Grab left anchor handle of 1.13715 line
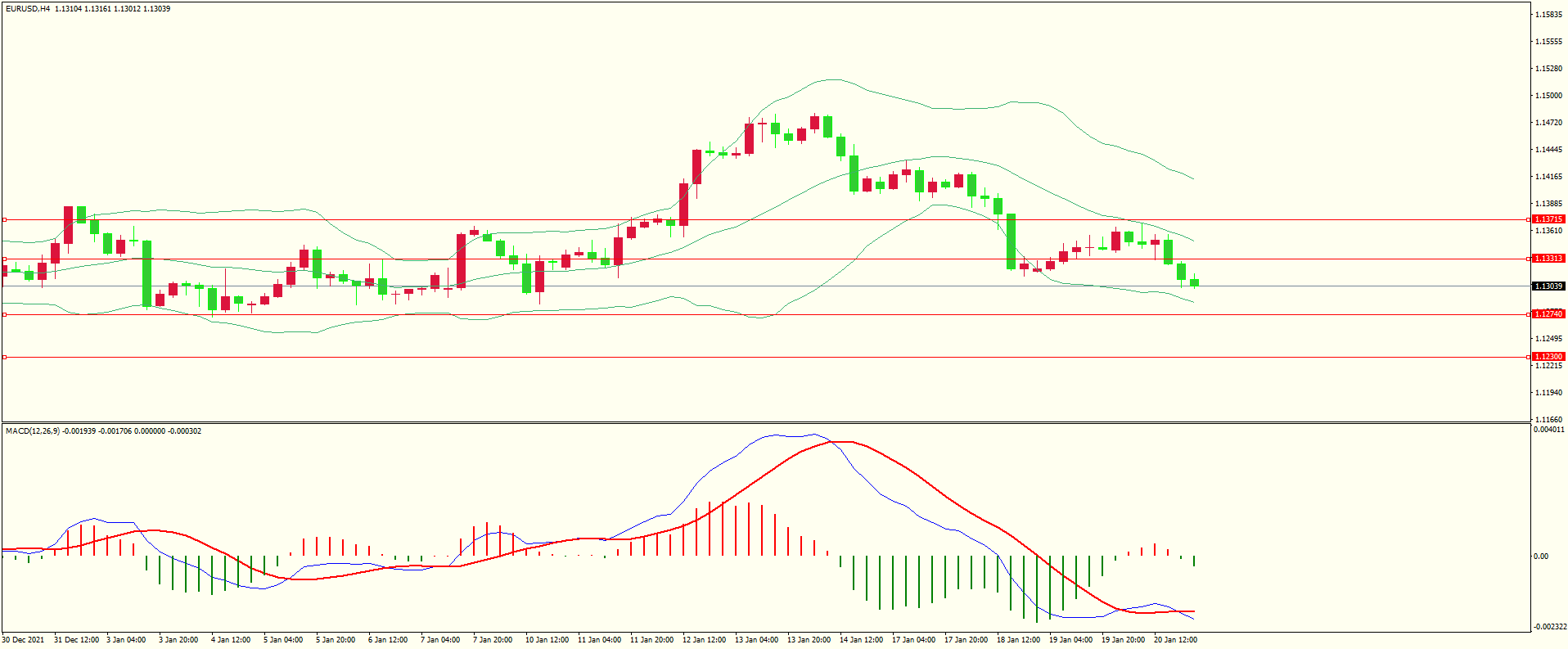The width and height of the screenshot is (1568, 649). tap(4, 219)
